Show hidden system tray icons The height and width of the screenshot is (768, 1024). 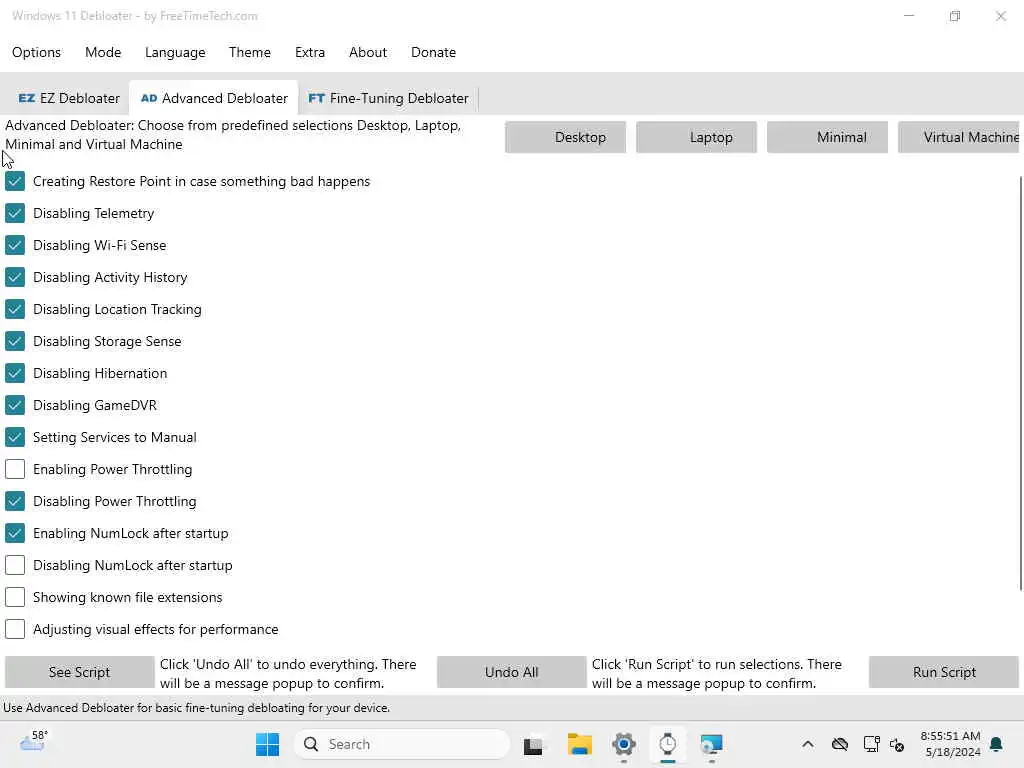(x=808, y=744)
